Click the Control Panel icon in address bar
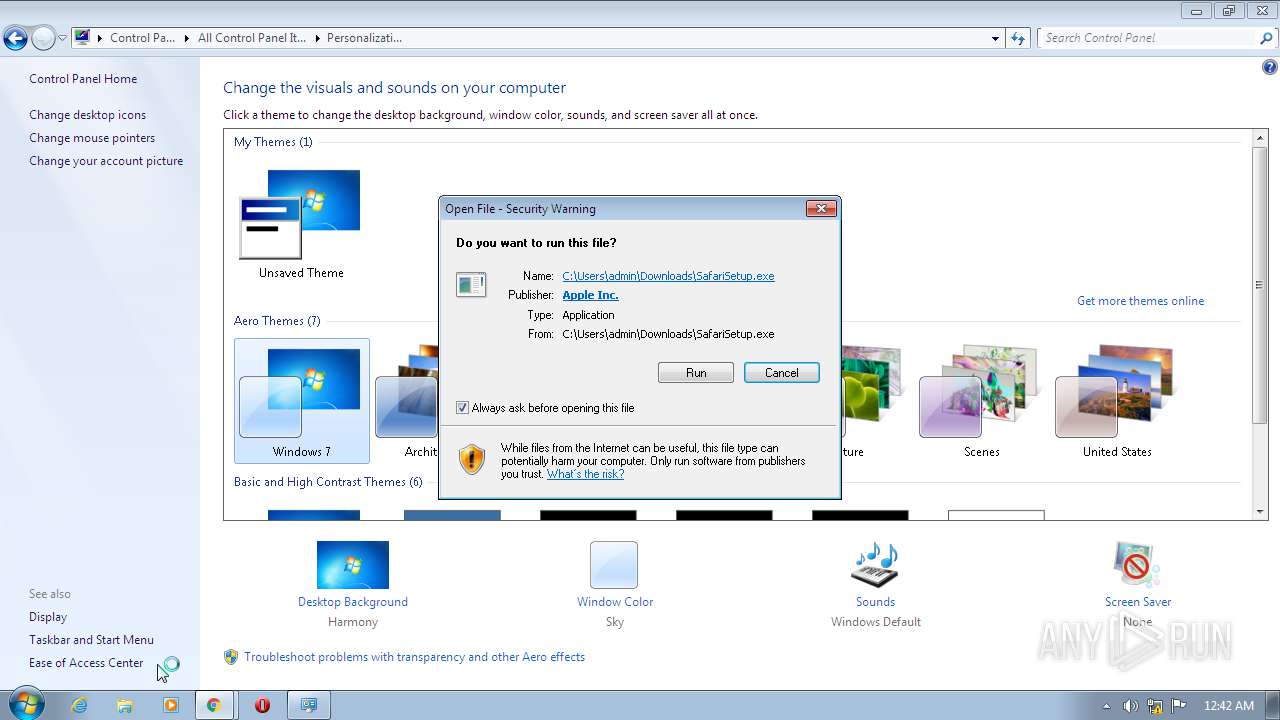Screen dimensions: 1280x720 click(82, 38)
